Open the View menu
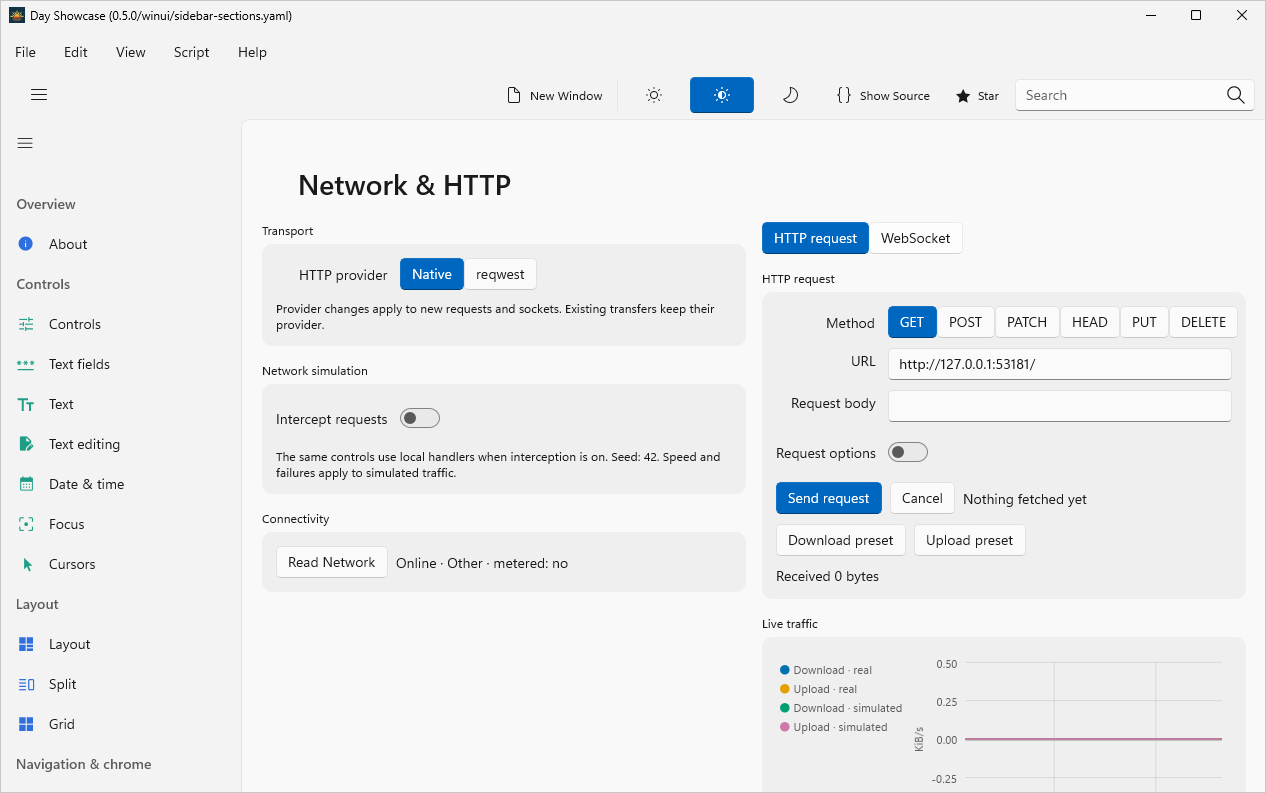This screenshot has height=793, width=1266. point(131,52)
